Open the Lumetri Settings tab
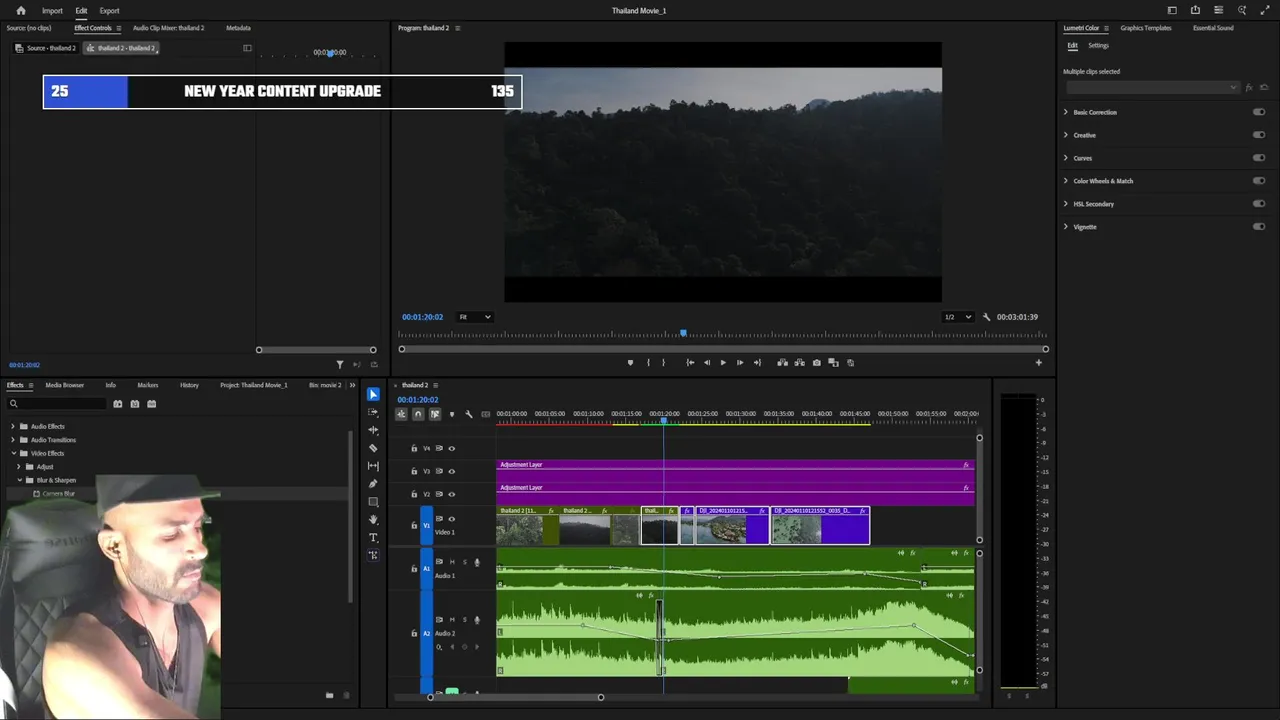Screen dimensions: 1280x720 pyautogui.click(x=1098, y=46)
